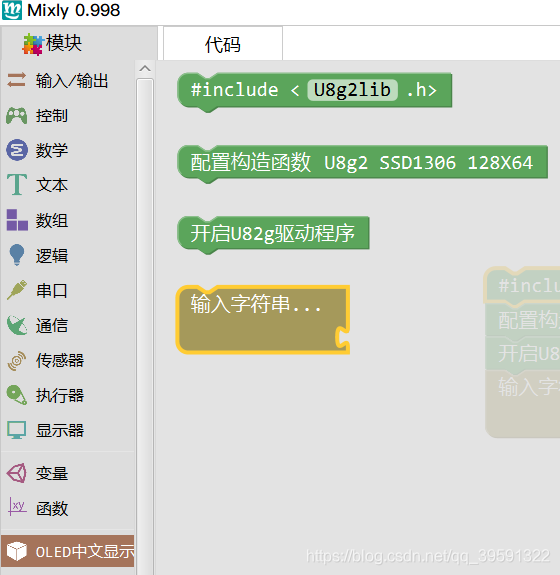The image size is (560, 575).
Task: Click the 变量 triangular icon
Action: tap(17, 473)
